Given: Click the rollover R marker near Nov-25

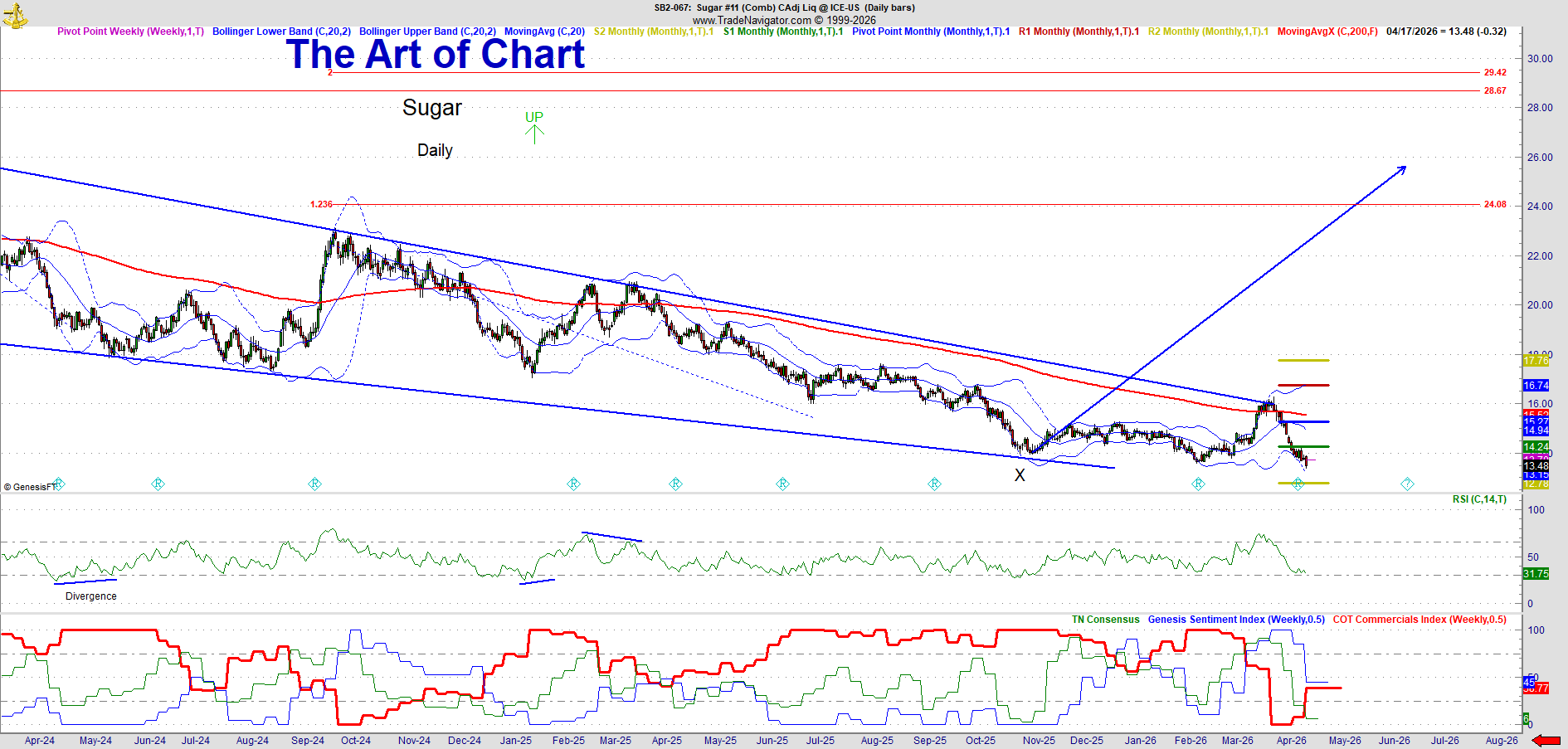Looking at the screenshot, I should 934,484.
